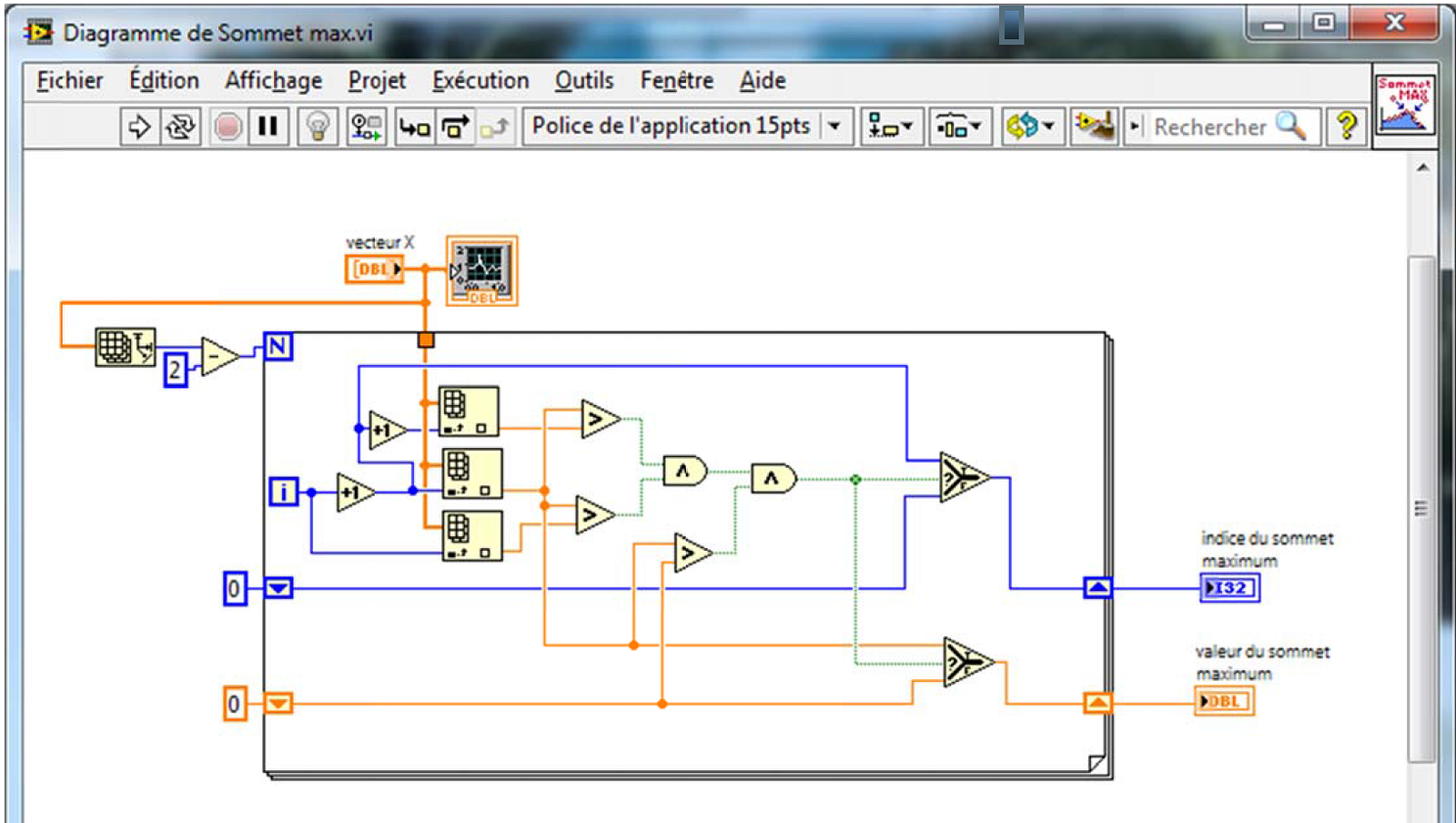The width and height of the screenshot is (1456, 823).
Task: Click the Step Over toolbar button
Action: coord(455,127)
